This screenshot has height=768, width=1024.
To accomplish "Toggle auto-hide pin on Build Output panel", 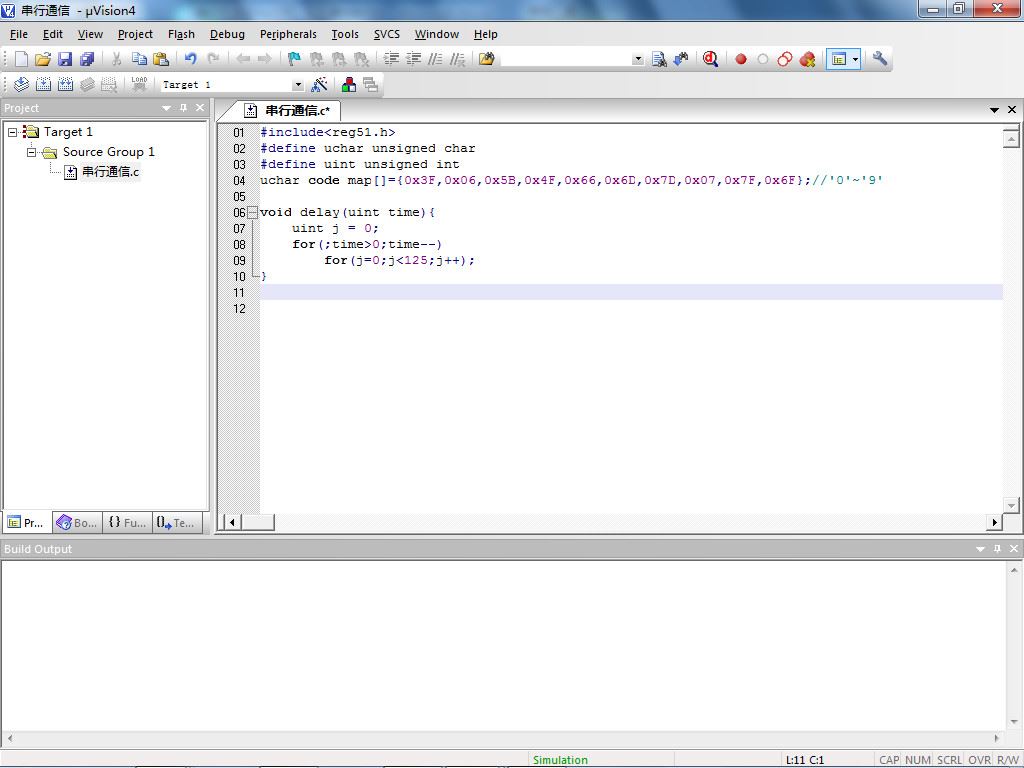I will click(x=997, y=549).
